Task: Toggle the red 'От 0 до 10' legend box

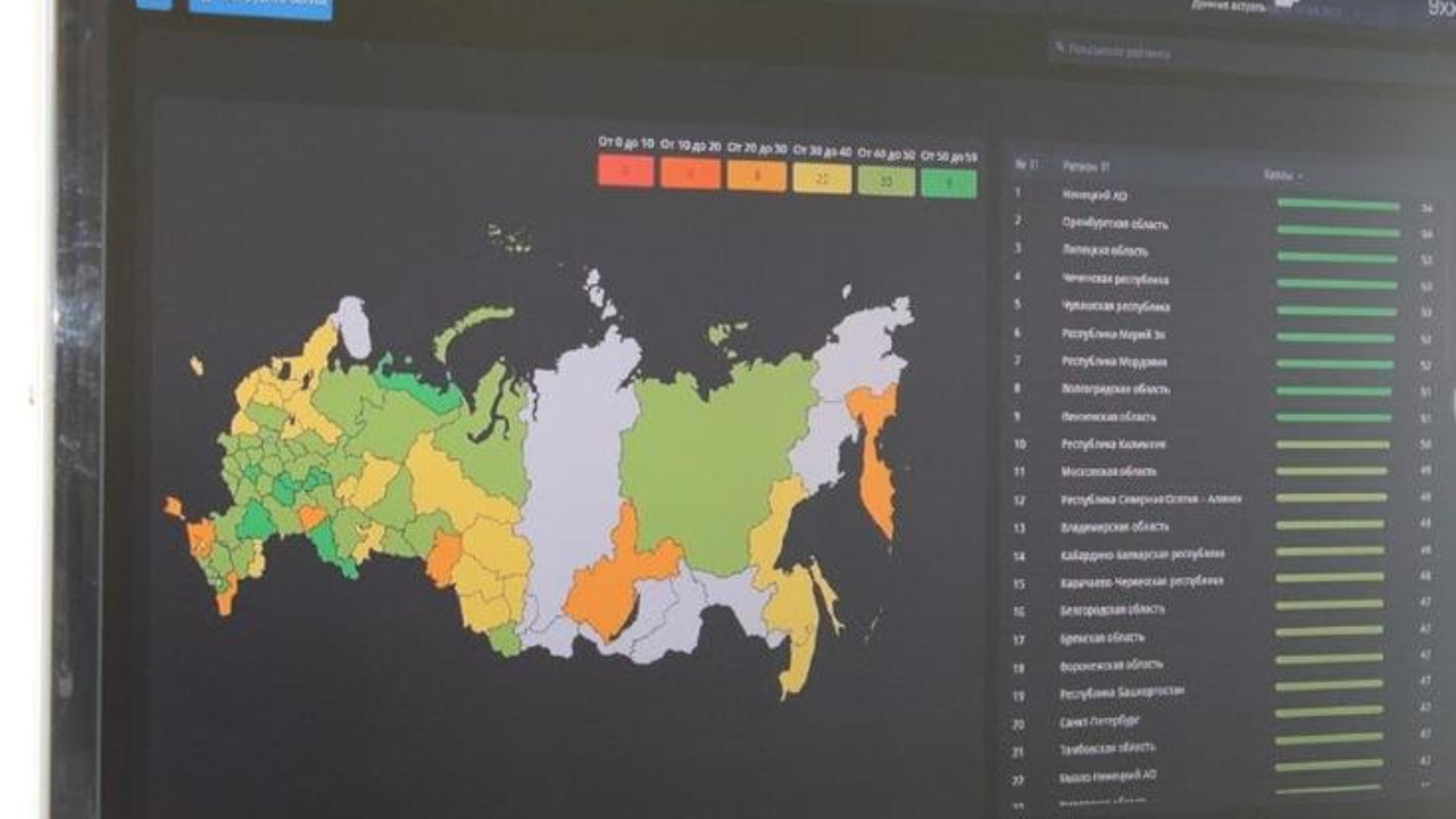Action: [625, 171]
